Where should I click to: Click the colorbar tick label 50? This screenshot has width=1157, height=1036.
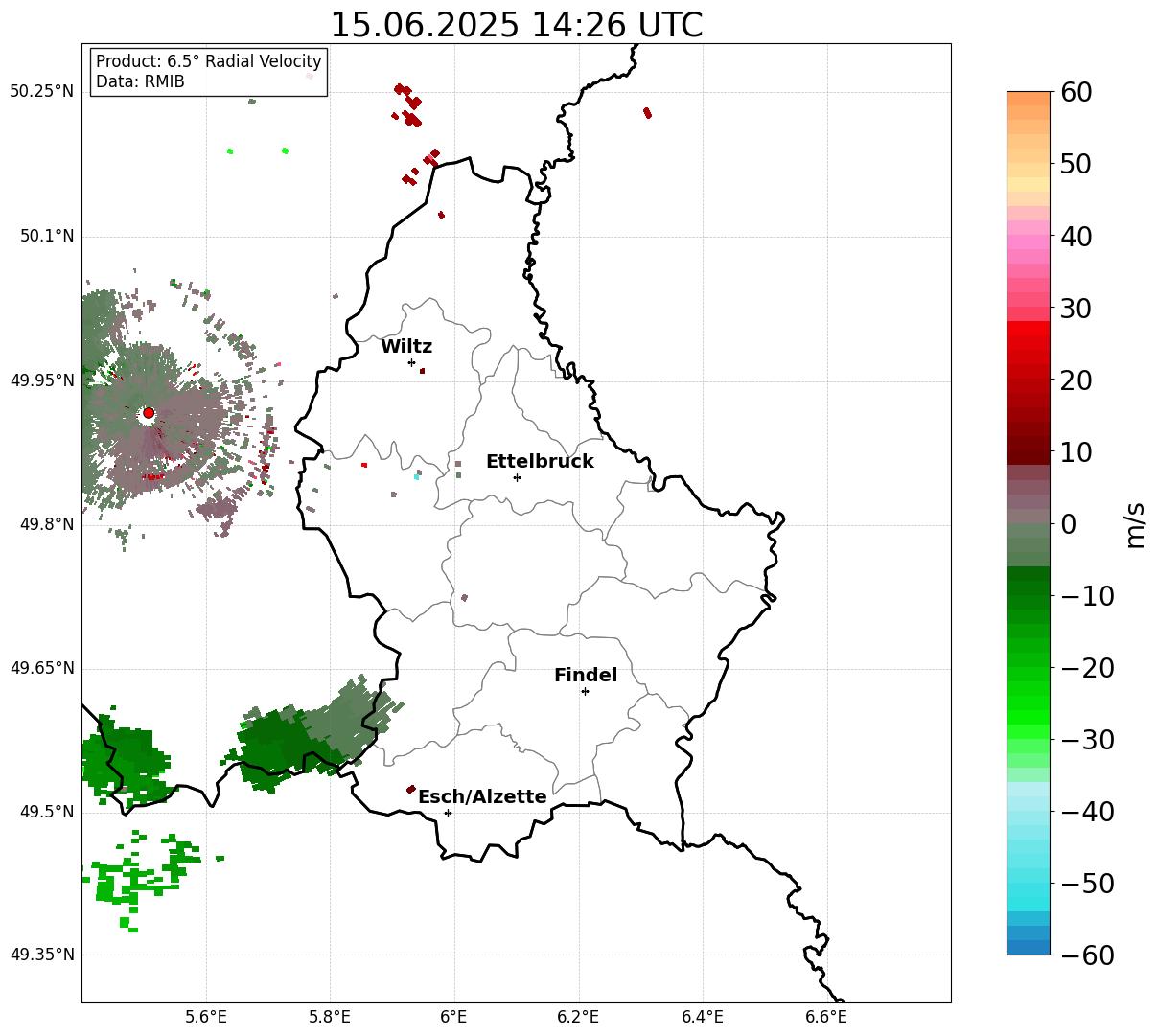tap(1076, 164)
